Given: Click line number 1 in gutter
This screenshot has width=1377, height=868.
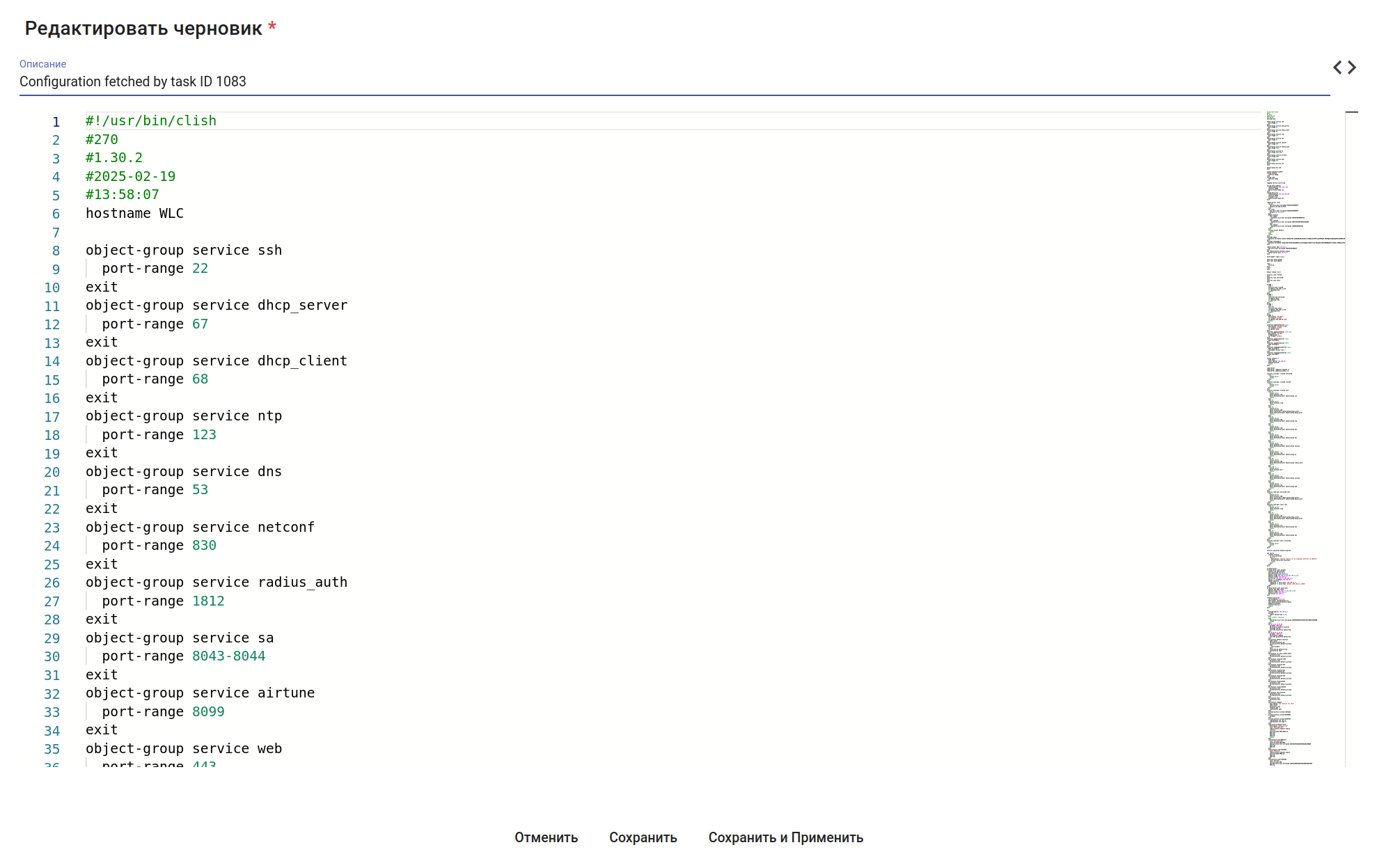Looking at the screenshot, I should (x=56, y=122).
